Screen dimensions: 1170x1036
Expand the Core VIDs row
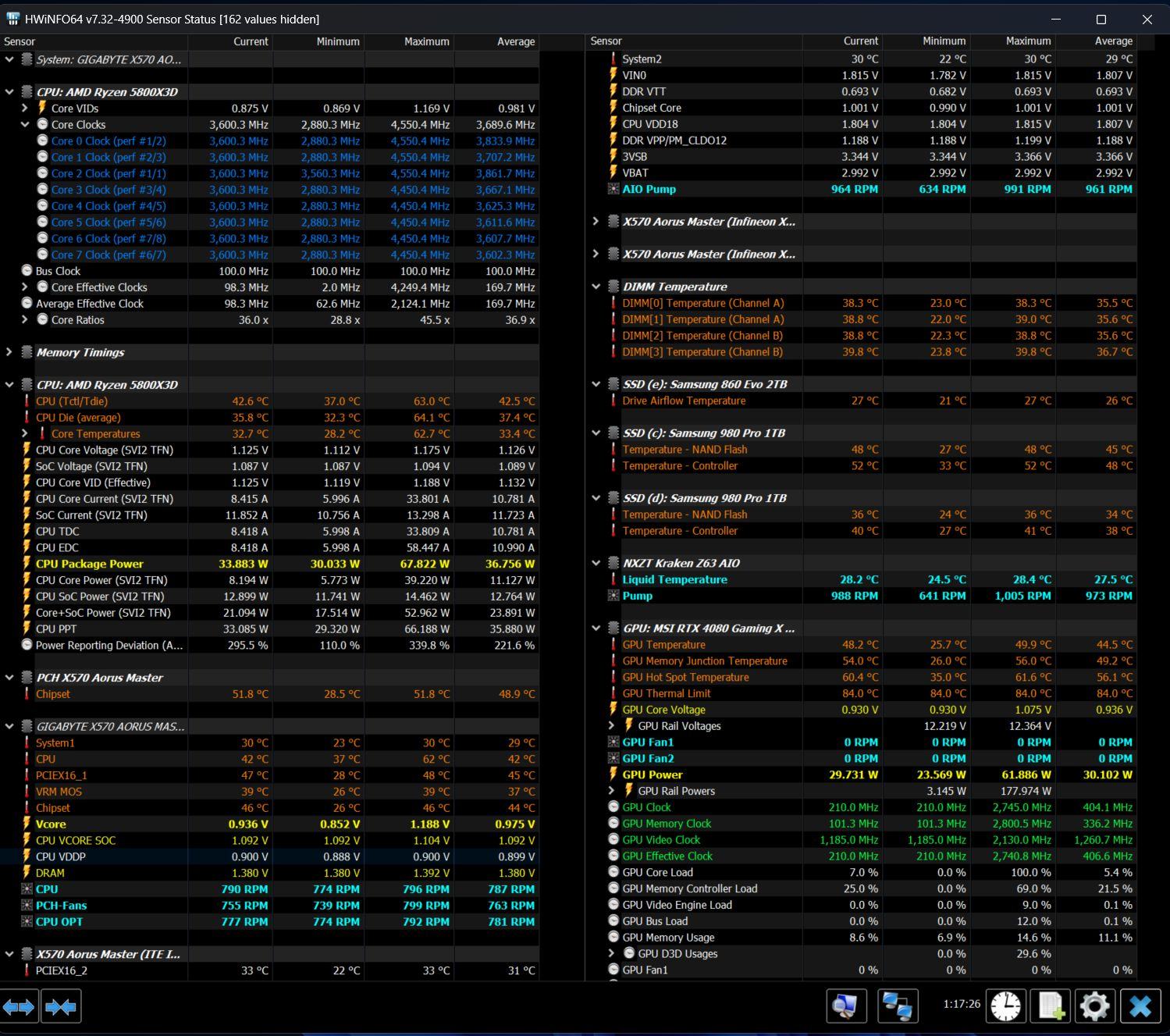click(x=25, y=109)
